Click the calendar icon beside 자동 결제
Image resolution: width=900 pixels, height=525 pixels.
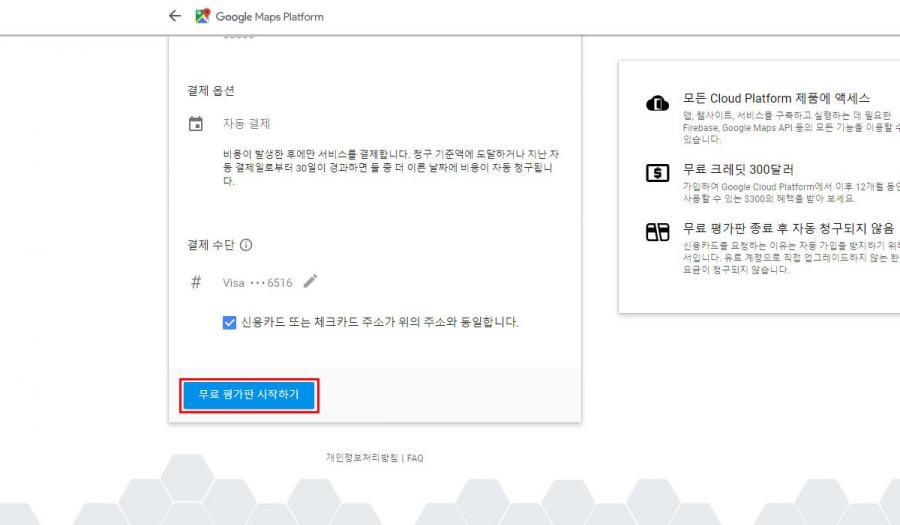tap(196, 124)
